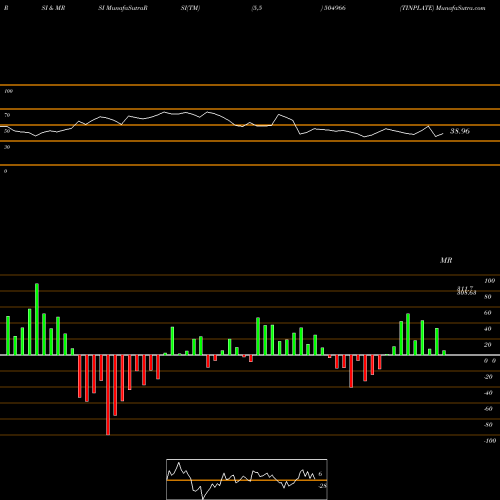Click the 0 0 zero-line label on MR axis
This screenshot has height=500, width=500.
(490, 361)
